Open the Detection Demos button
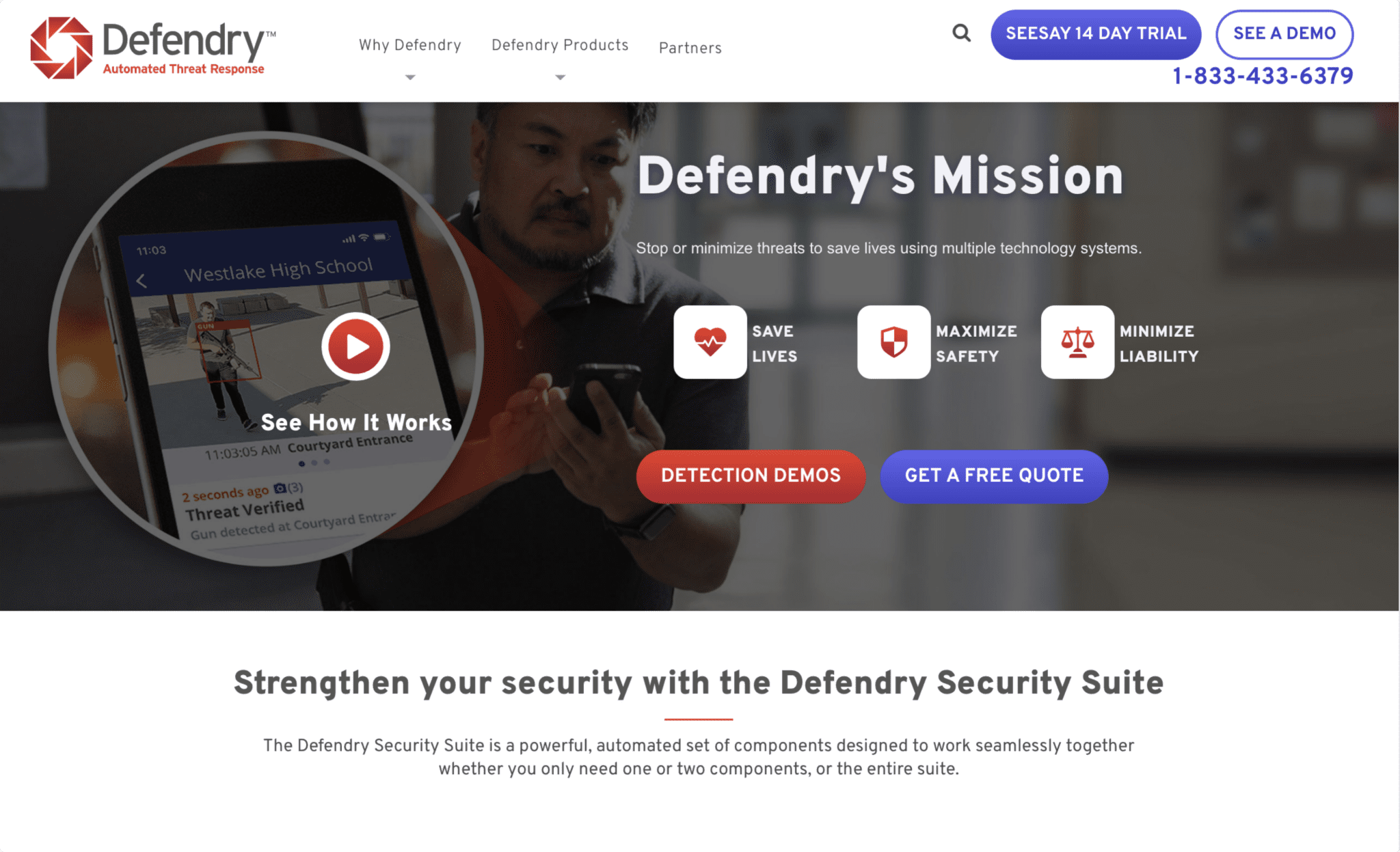Viewport: 1400px width, 852px height. tap(751, 476)
